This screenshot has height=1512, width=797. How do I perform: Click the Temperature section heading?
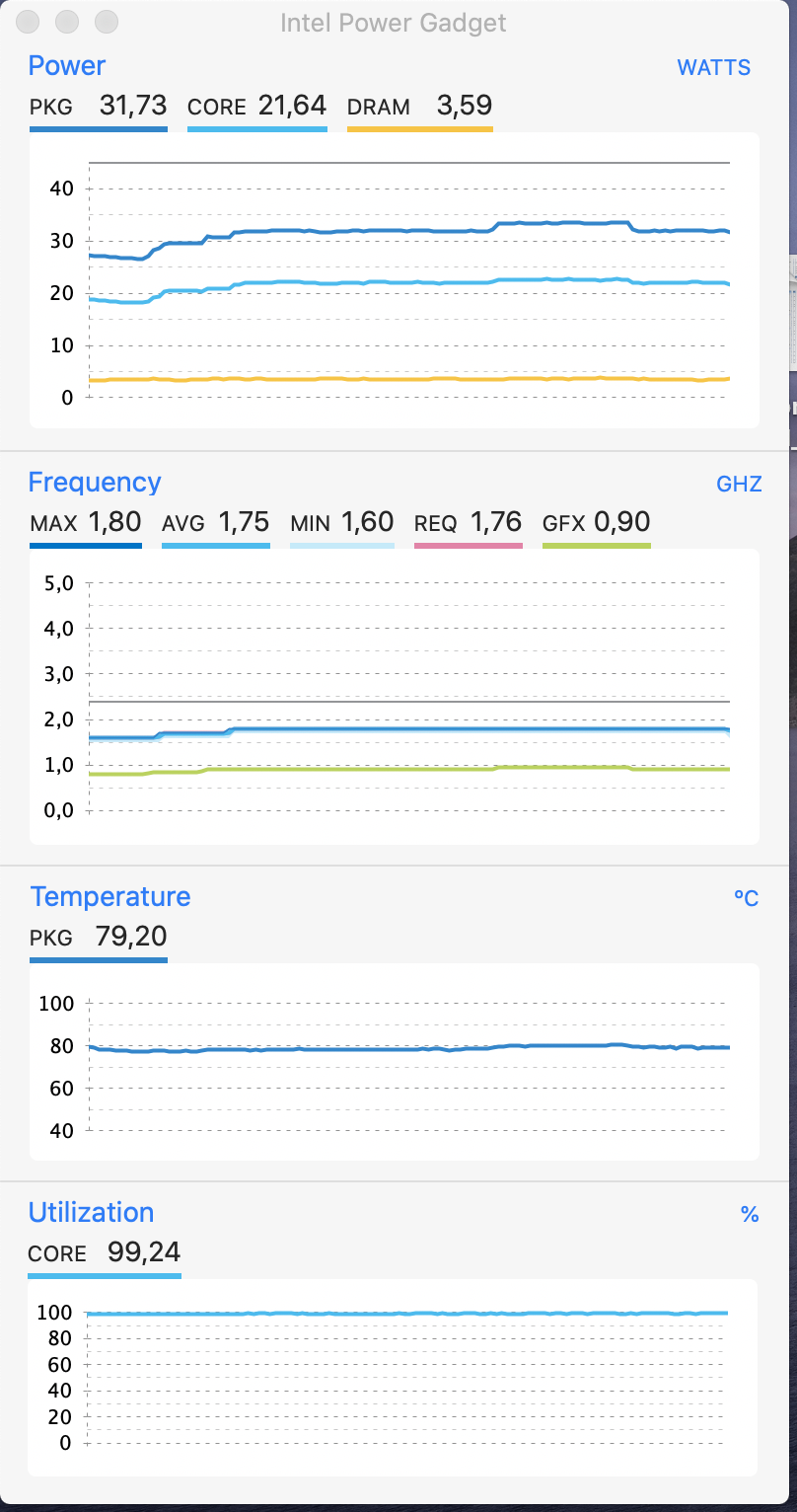pyautogui.click(x=109, y=897)
